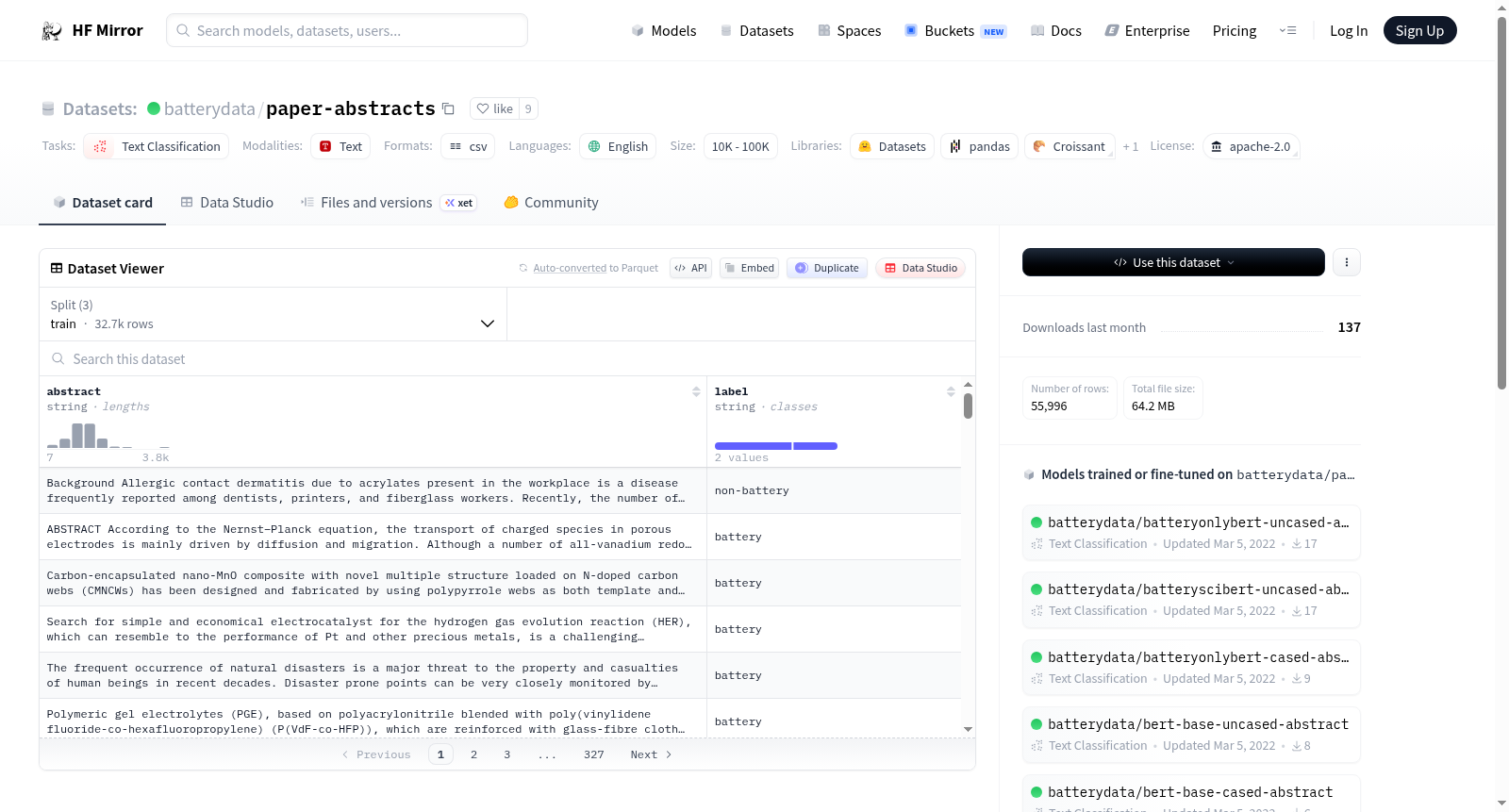Click the Sign Up button
1509x812 pixels.
[1419, 31]
